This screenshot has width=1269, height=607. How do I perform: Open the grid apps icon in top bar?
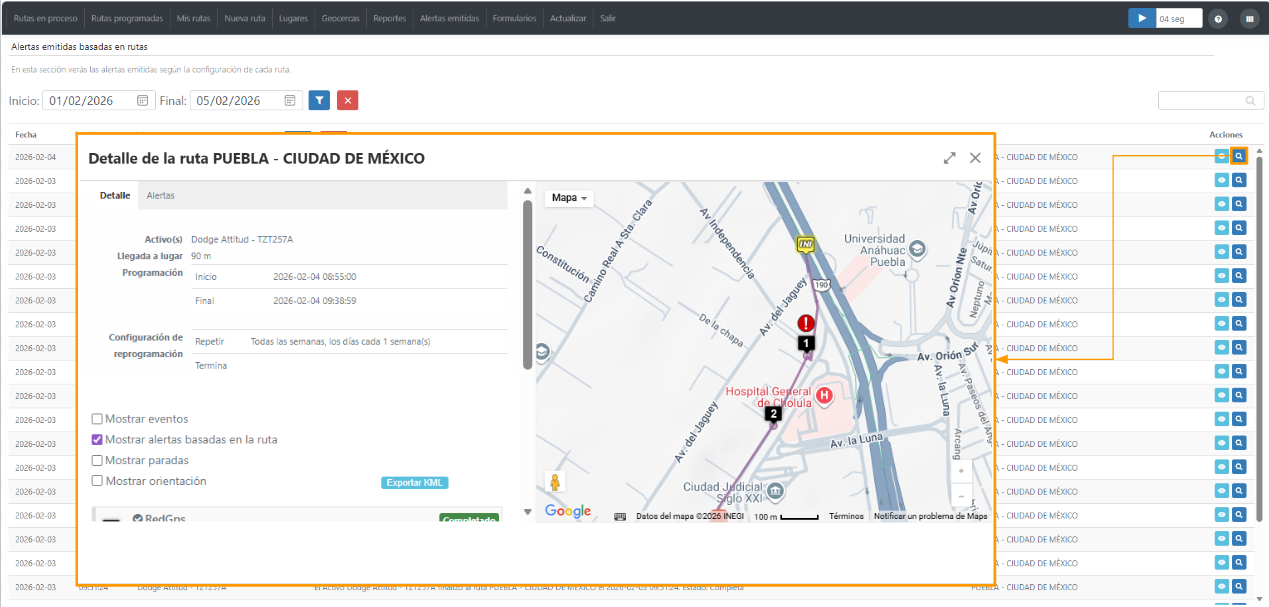(1249, 18)
